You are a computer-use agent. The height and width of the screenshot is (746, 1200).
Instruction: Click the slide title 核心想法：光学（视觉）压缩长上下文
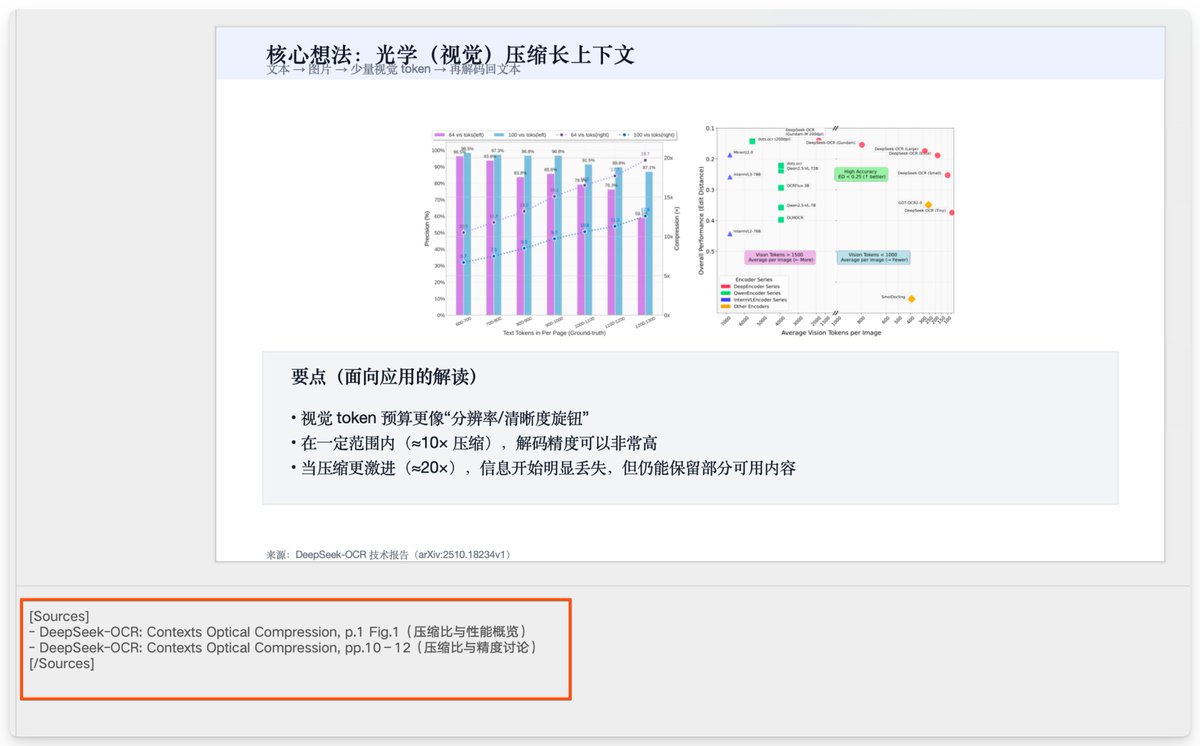pyautogui.click(x=450, y=54)
